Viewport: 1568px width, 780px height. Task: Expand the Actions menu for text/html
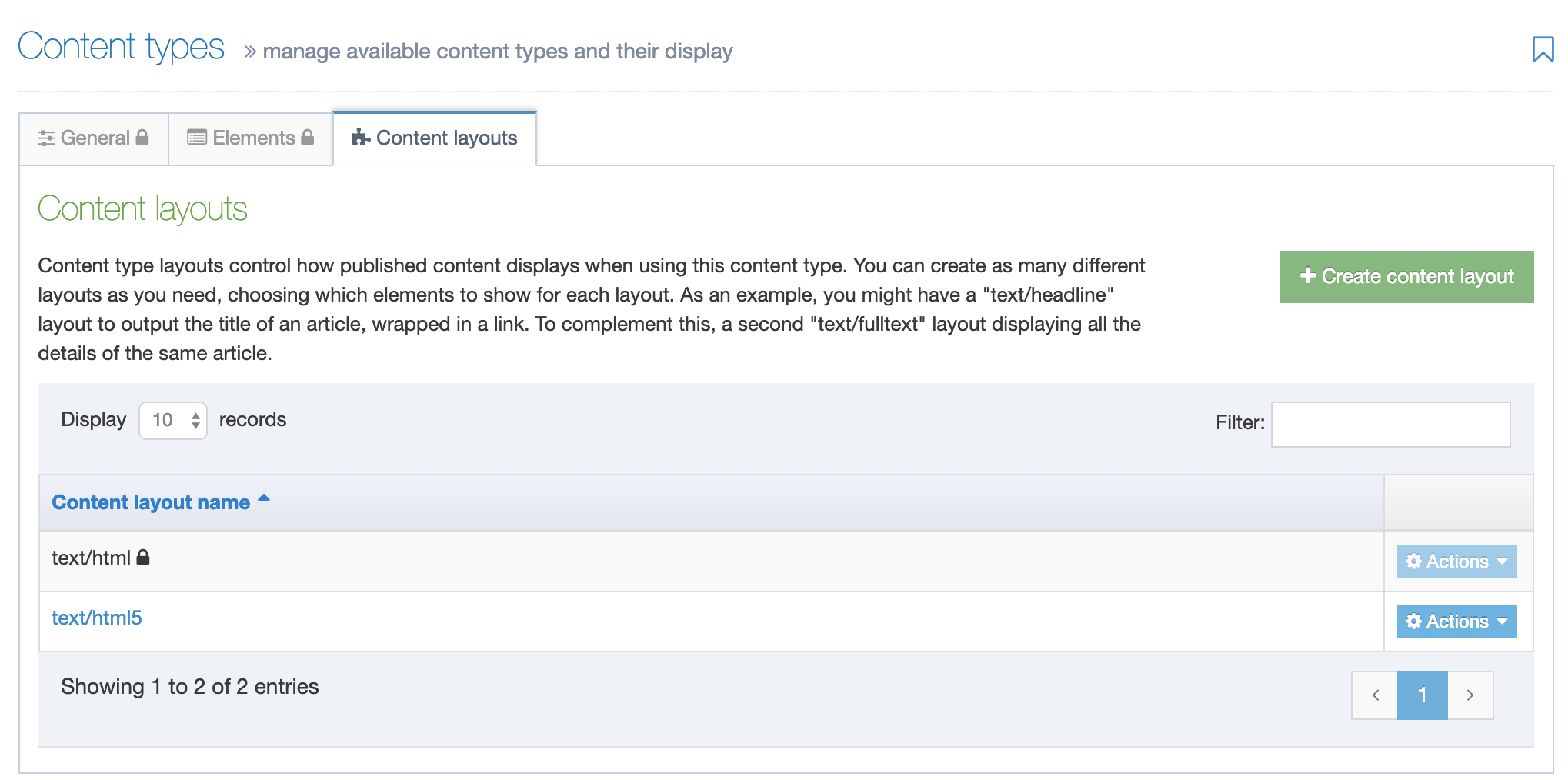click(1456, 562)
